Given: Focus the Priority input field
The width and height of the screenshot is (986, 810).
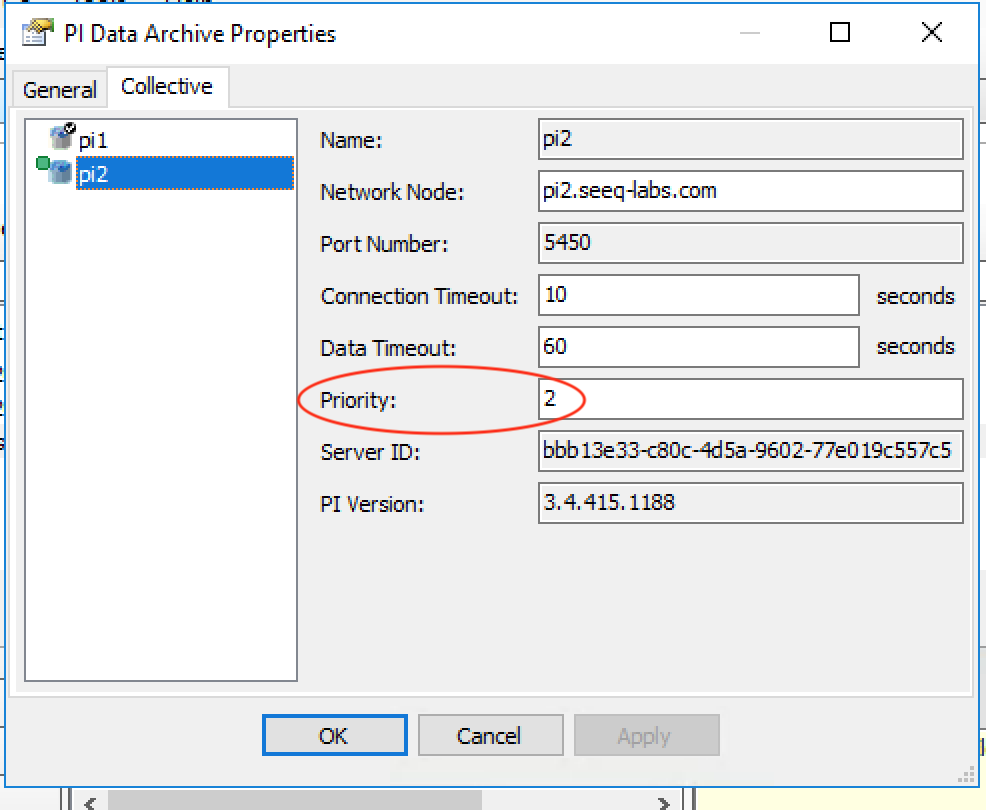Looking at the screenshot, I should [x=750, y=399].
